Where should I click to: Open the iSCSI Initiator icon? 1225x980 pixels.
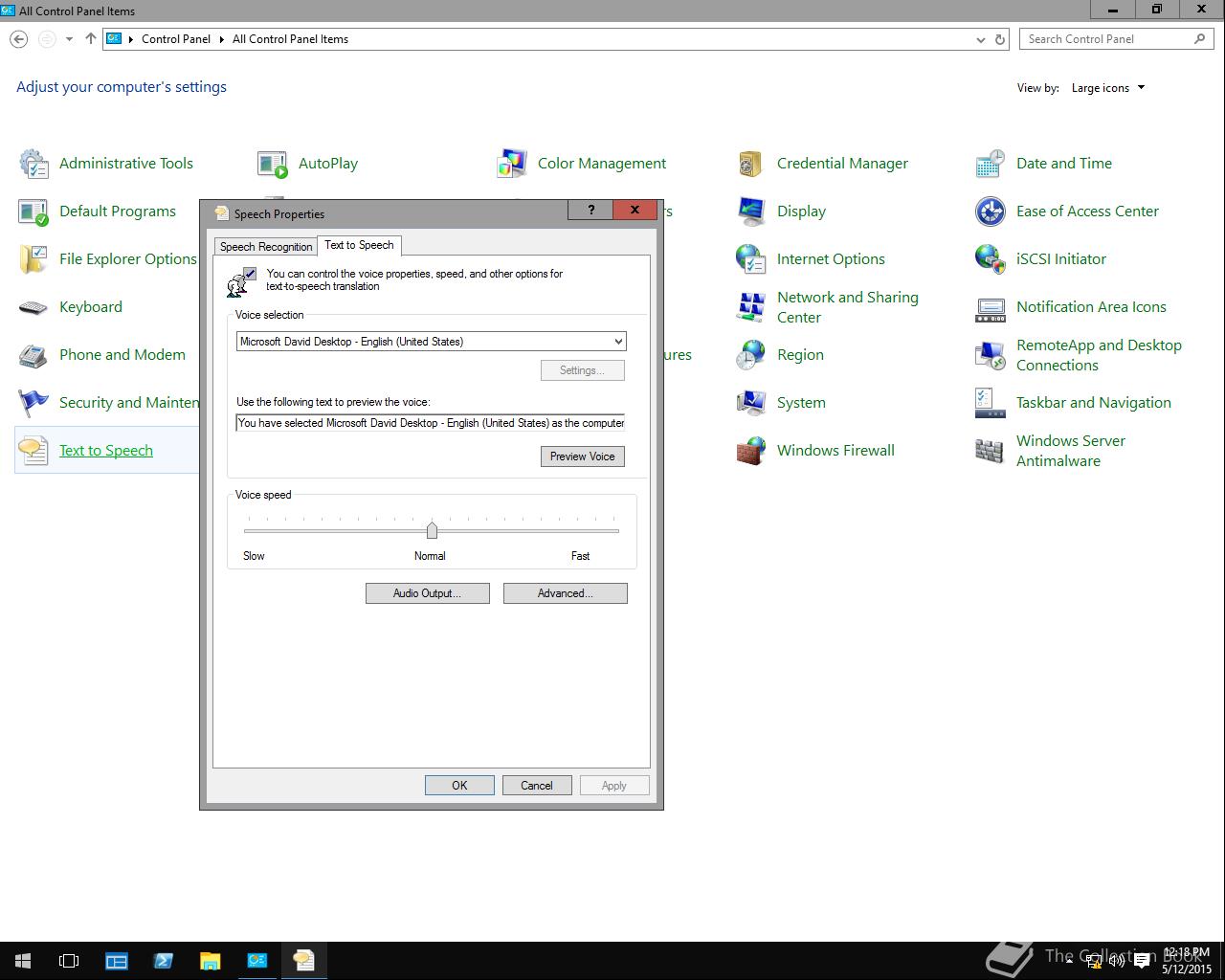pos(991,259)
